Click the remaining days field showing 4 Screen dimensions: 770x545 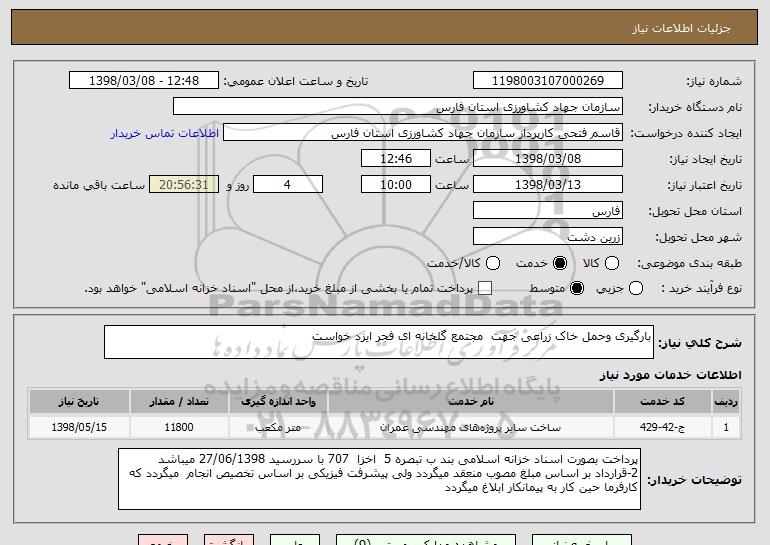[288, 185]
